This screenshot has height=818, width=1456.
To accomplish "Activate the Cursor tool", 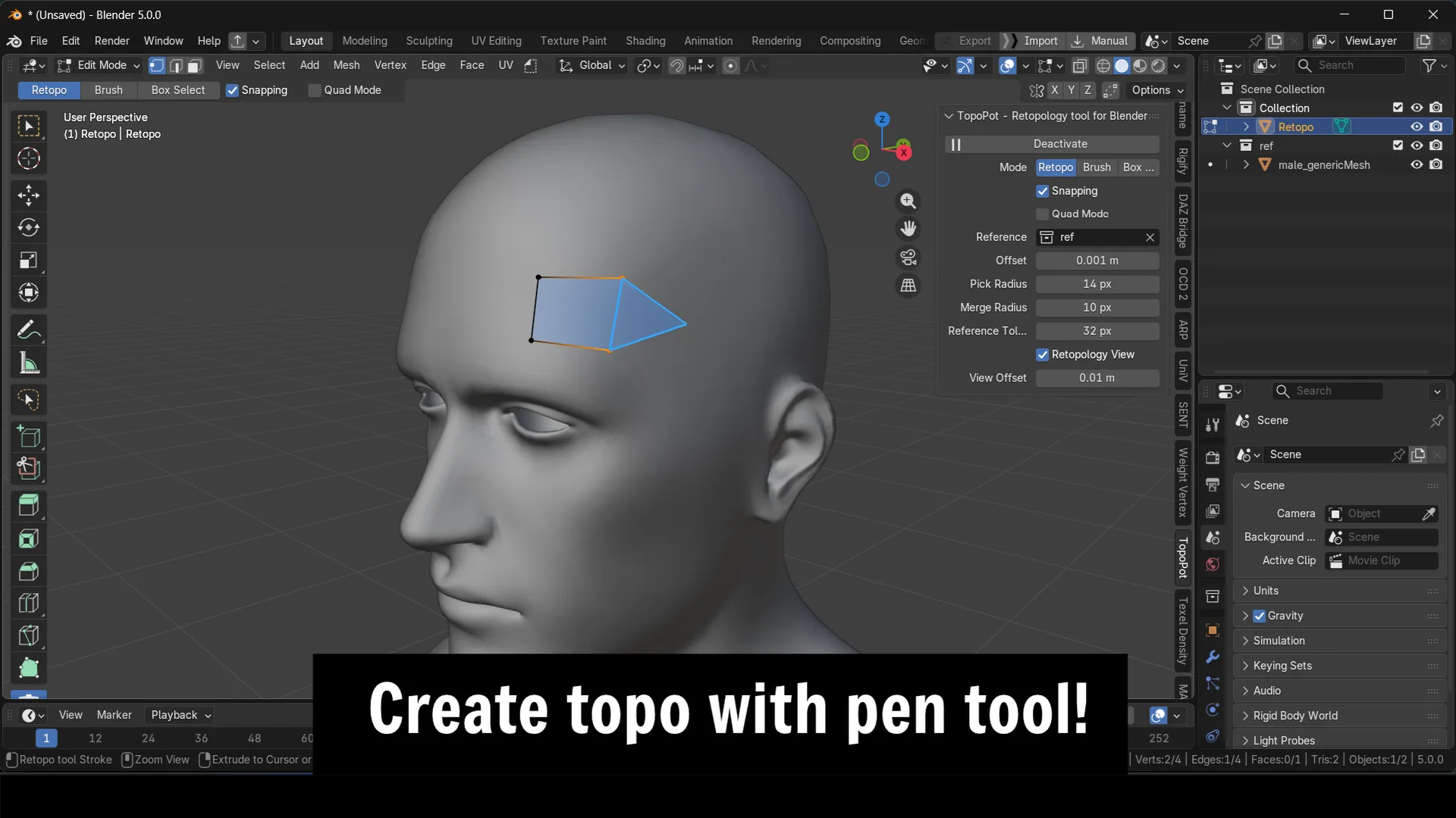I will [29, 158].
